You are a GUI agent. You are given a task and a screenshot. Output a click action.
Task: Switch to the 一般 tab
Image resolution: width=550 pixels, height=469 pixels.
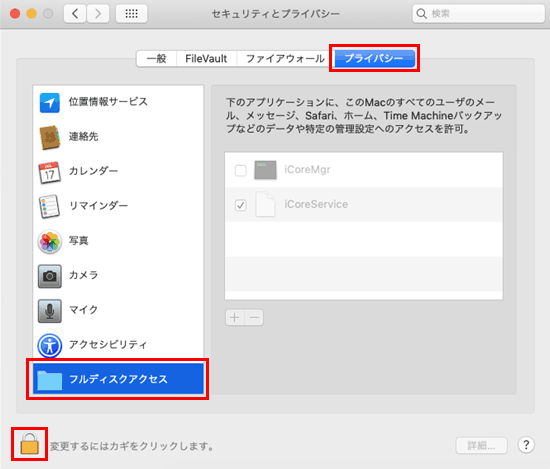coord(156,58)
